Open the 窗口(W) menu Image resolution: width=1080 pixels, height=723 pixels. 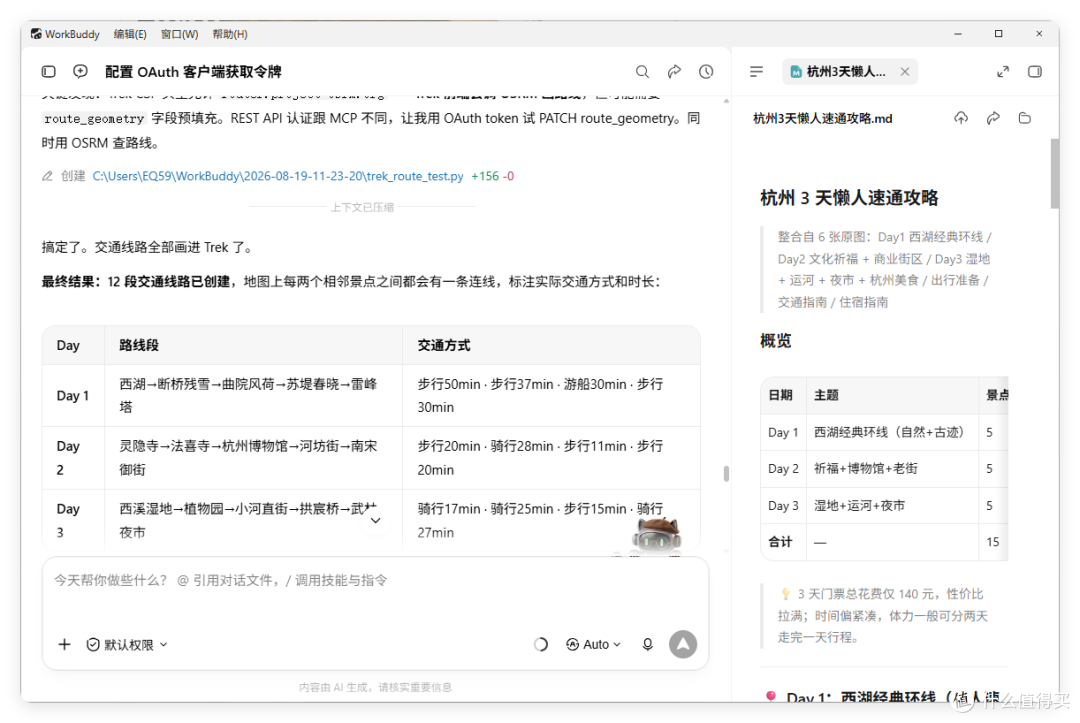[x=179, y=34]
